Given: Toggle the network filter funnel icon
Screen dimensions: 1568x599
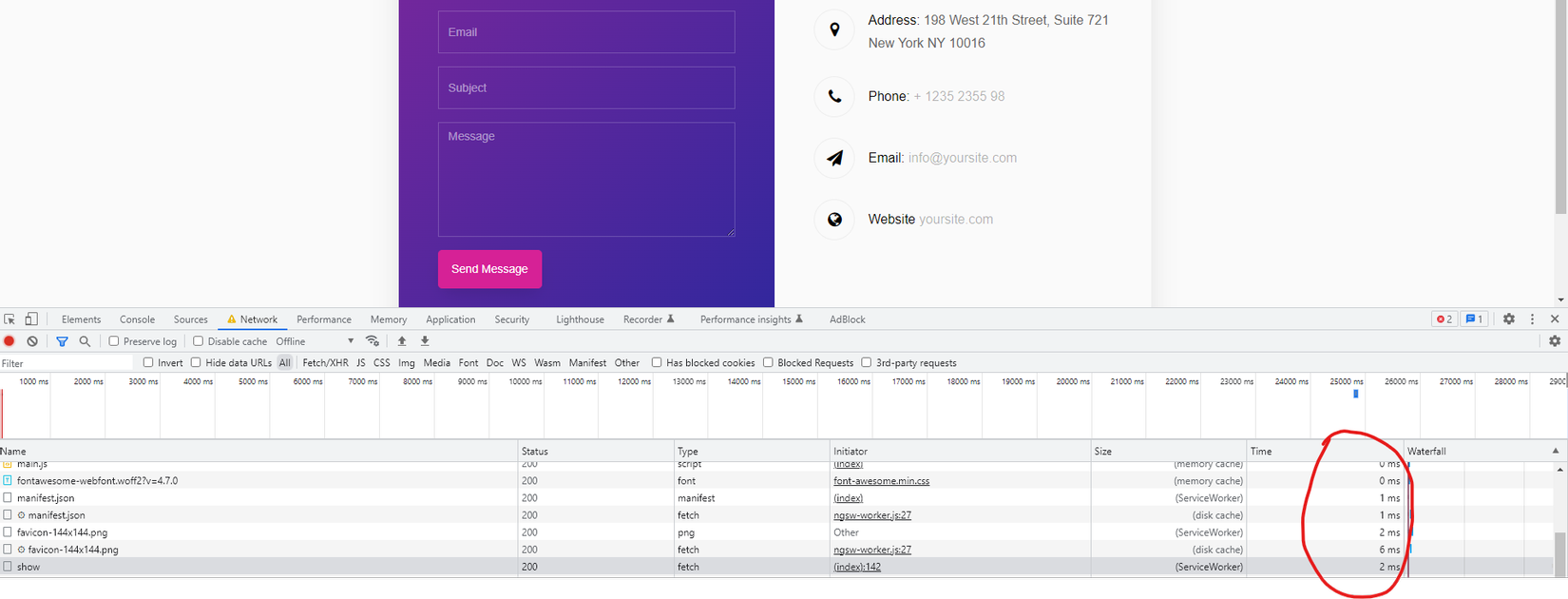Looking at the screenshot, I should pyautogui.click(x=62, y=341).
